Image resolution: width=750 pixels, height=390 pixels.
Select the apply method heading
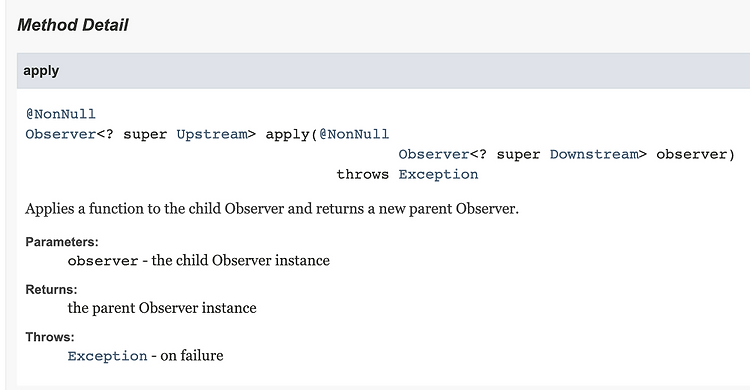(41, 71)
